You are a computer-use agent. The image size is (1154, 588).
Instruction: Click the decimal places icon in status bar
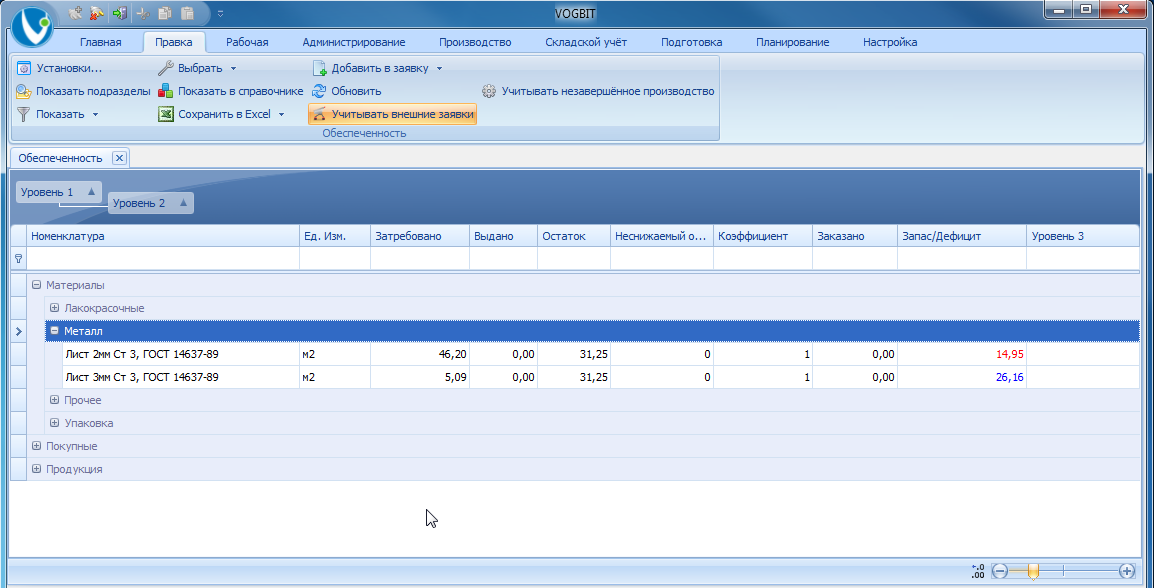tap(978, 570)
